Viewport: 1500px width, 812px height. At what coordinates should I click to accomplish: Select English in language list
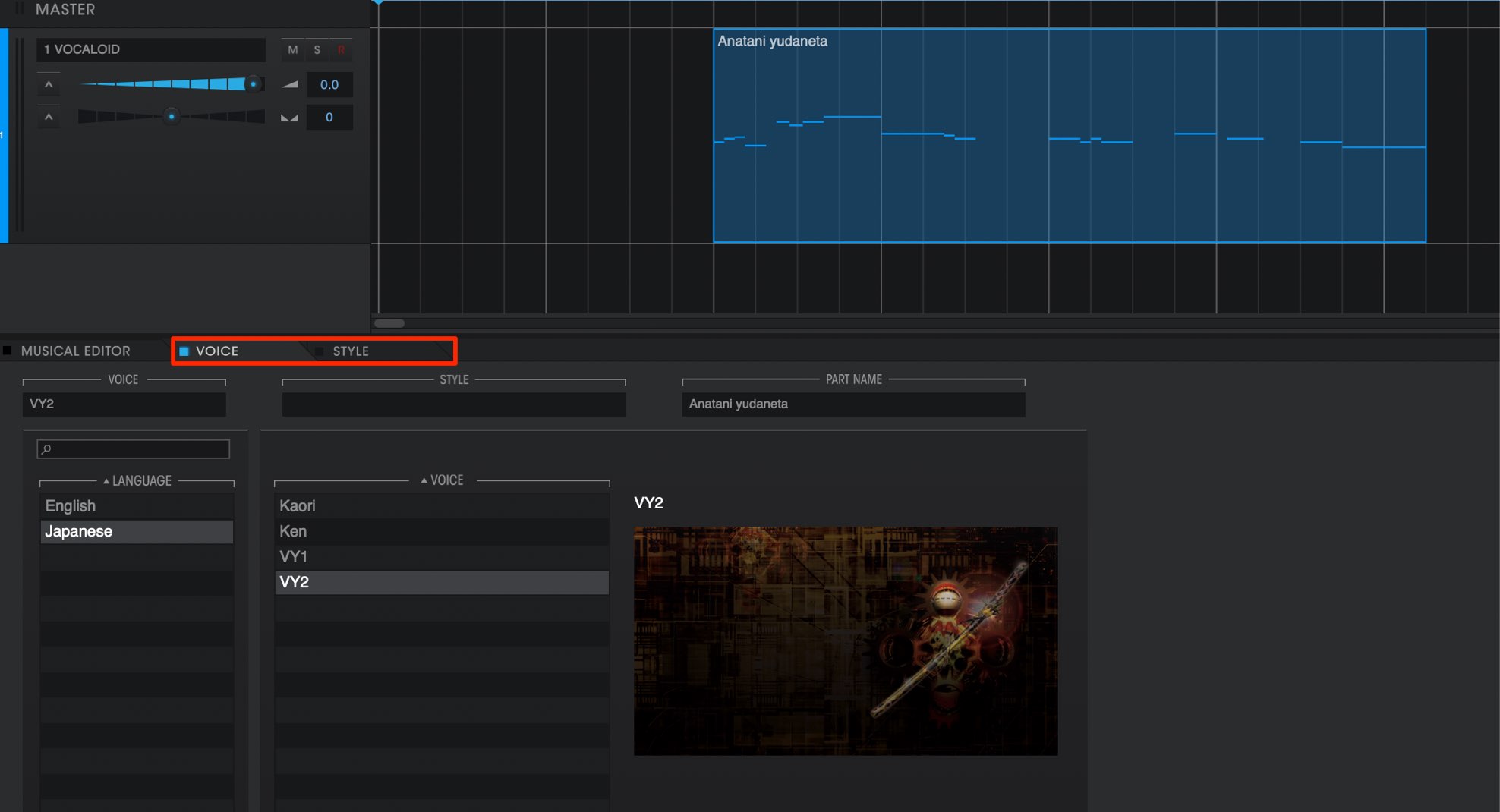137,506
